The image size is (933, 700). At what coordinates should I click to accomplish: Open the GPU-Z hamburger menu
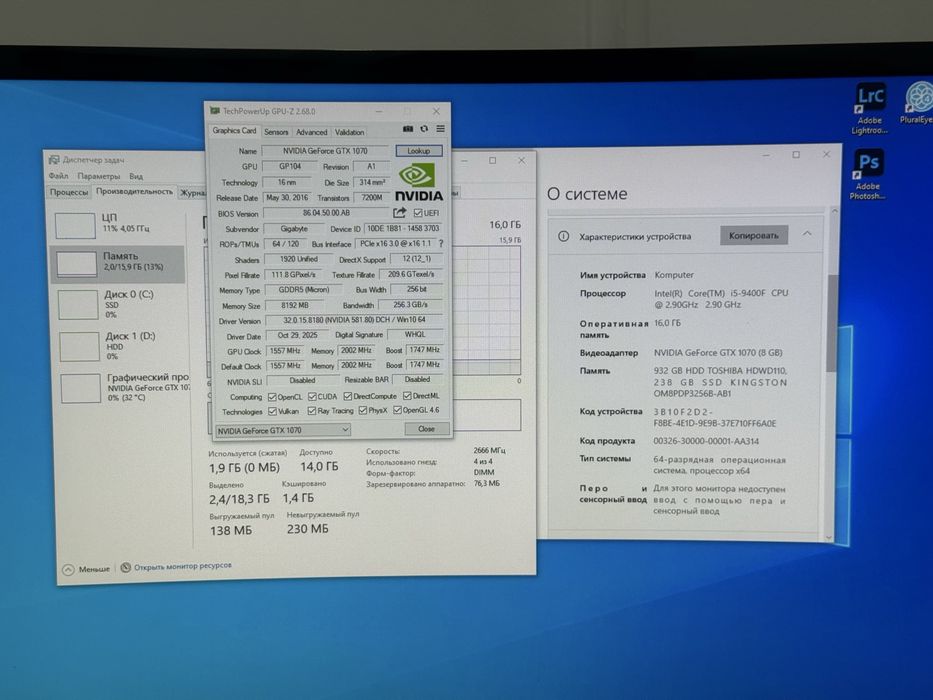click(440, 129)
